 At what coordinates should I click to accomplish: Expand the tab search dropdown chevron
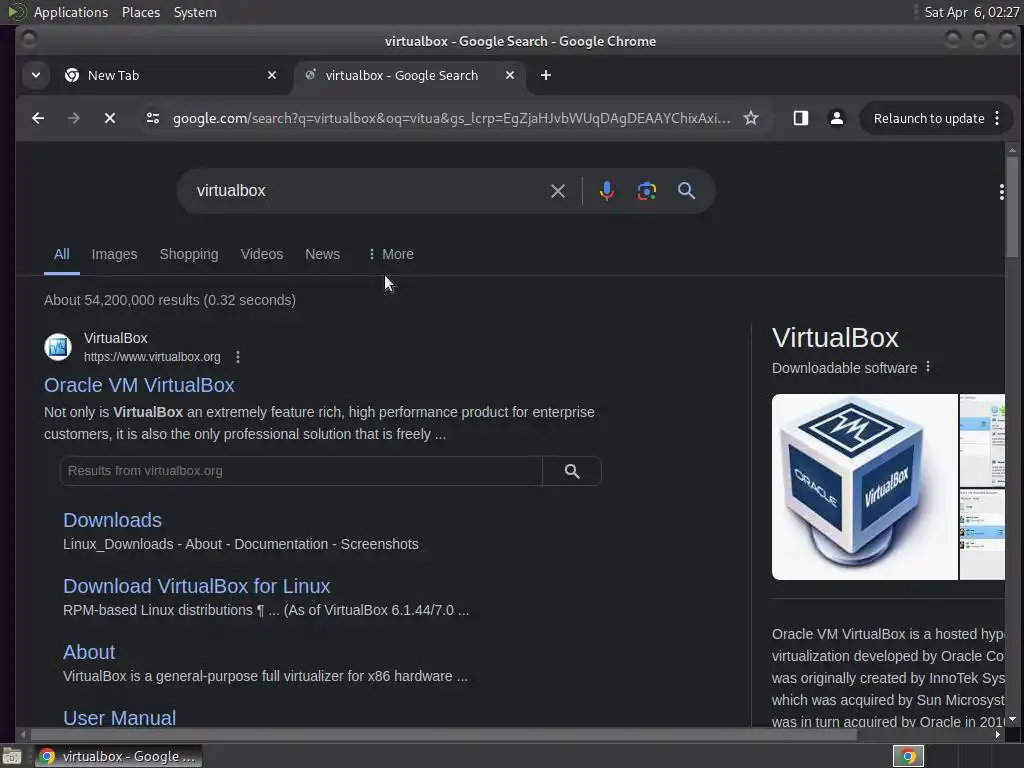pyautogui.click(x=36, y=75)
